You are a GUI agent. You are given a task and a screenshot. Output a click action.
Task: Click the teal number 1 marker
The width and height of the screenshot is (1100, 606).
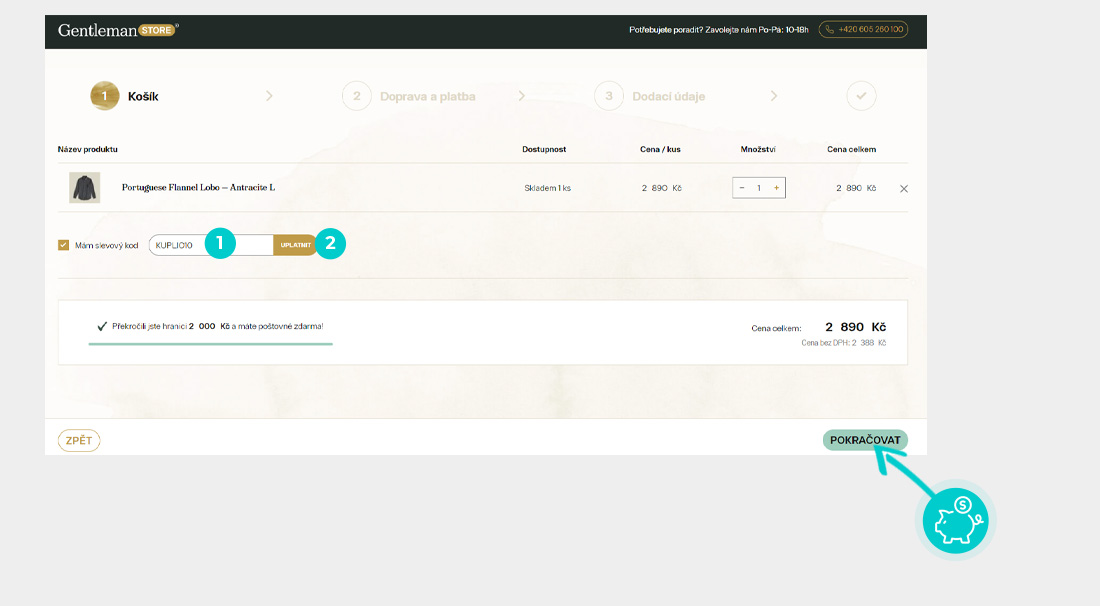pos(219,243)
